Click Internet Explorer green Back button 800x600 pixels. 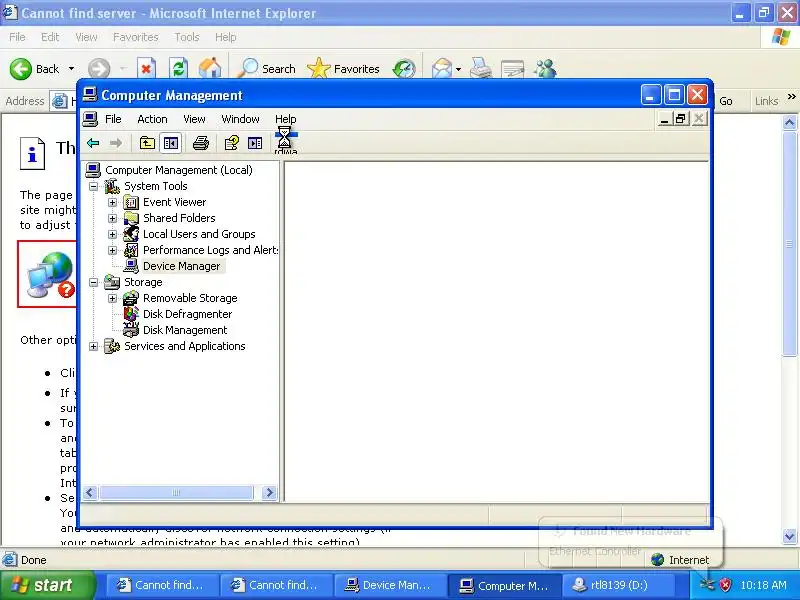[21, 69]
